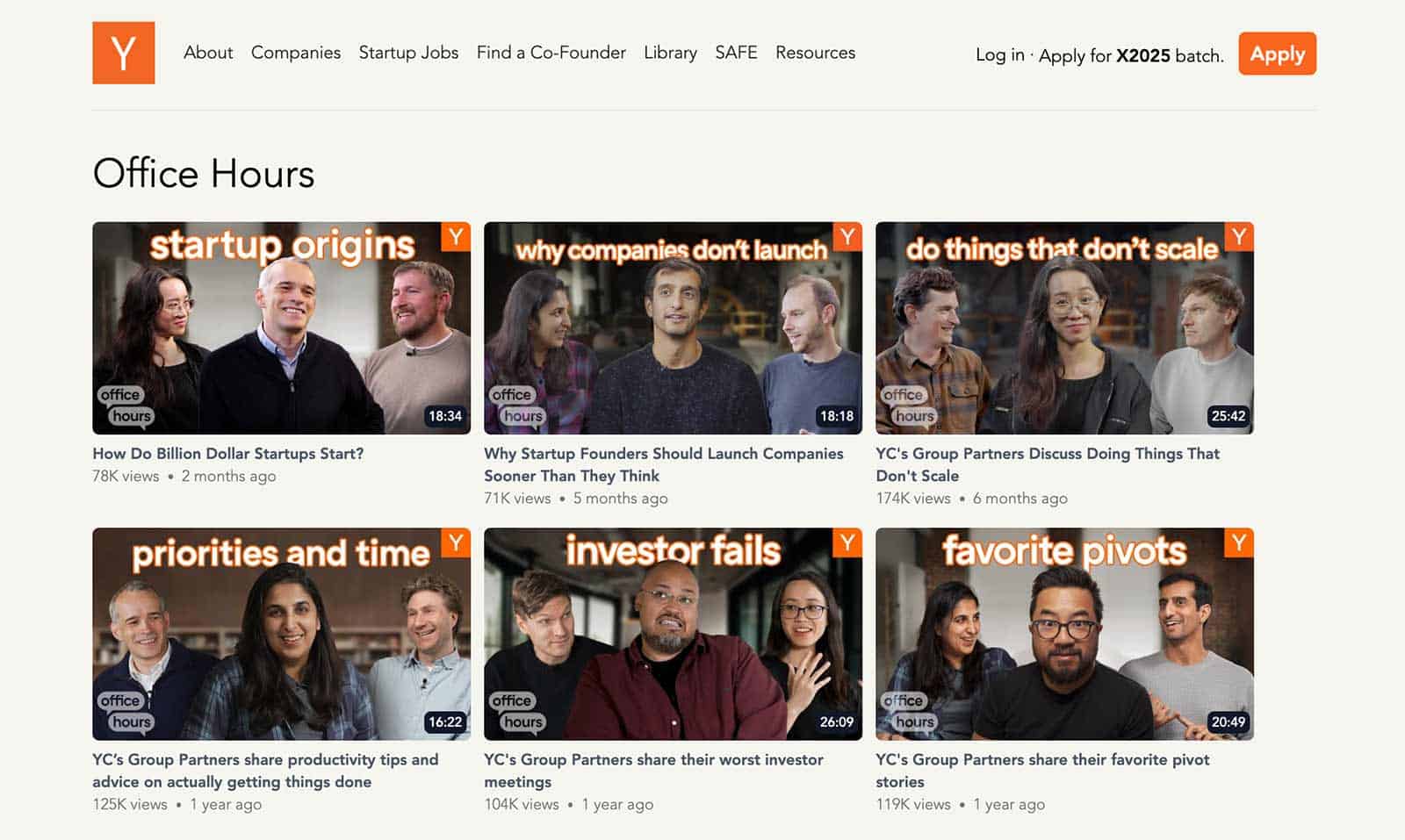Open the Resources nav item
This screenshot has width=1405, height=840.
[x=815, y=53]
